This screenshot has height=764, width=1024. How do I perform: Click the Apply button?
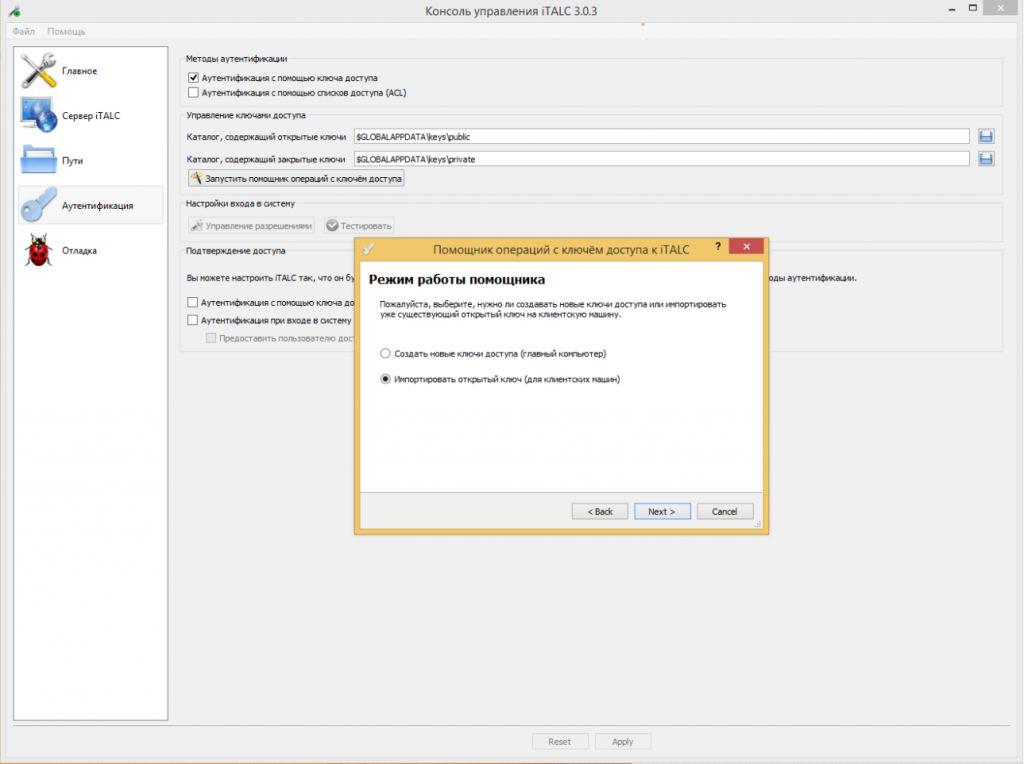623,741
